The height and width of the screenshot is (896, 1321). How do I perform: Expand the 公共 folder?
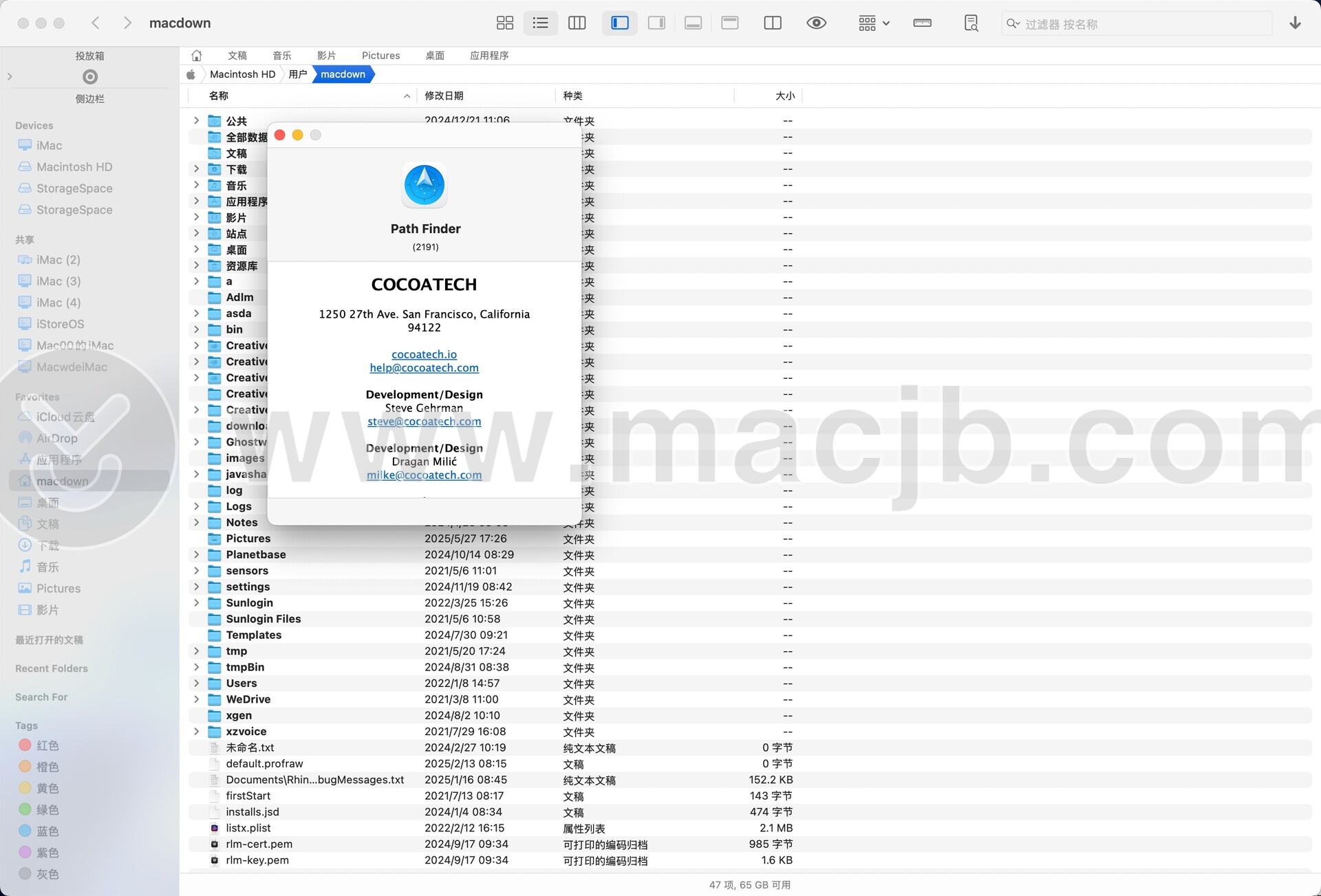(x=196, y=120)
